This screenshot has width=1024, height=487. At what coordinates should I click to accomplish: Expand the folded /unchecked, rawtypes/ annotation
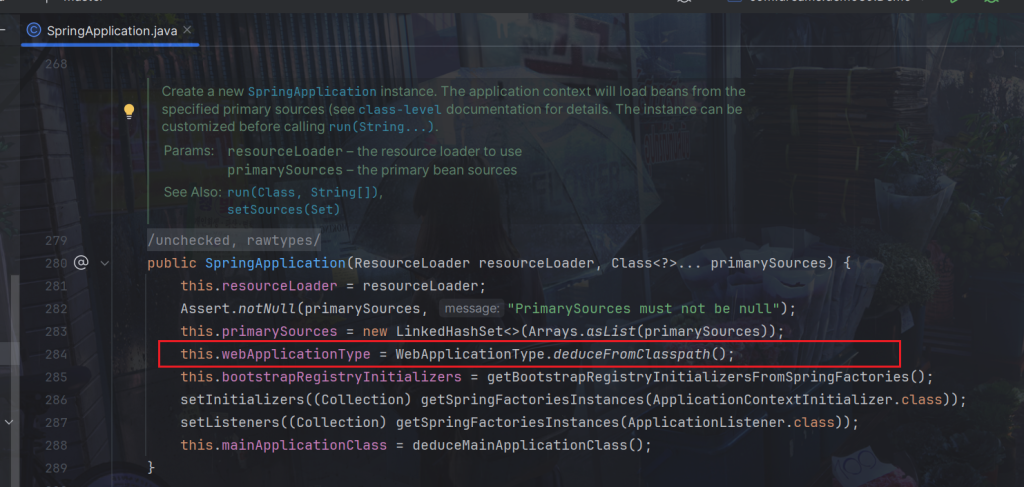click(x=234, y=241)
